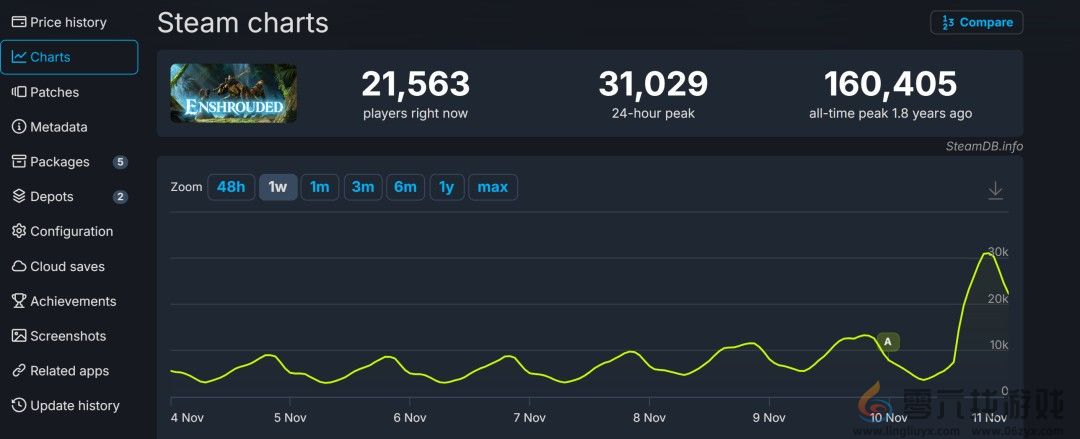This screenshot has height=439, width=1080.
Task: Select the 1w zoom range
Action: (278, 187)
